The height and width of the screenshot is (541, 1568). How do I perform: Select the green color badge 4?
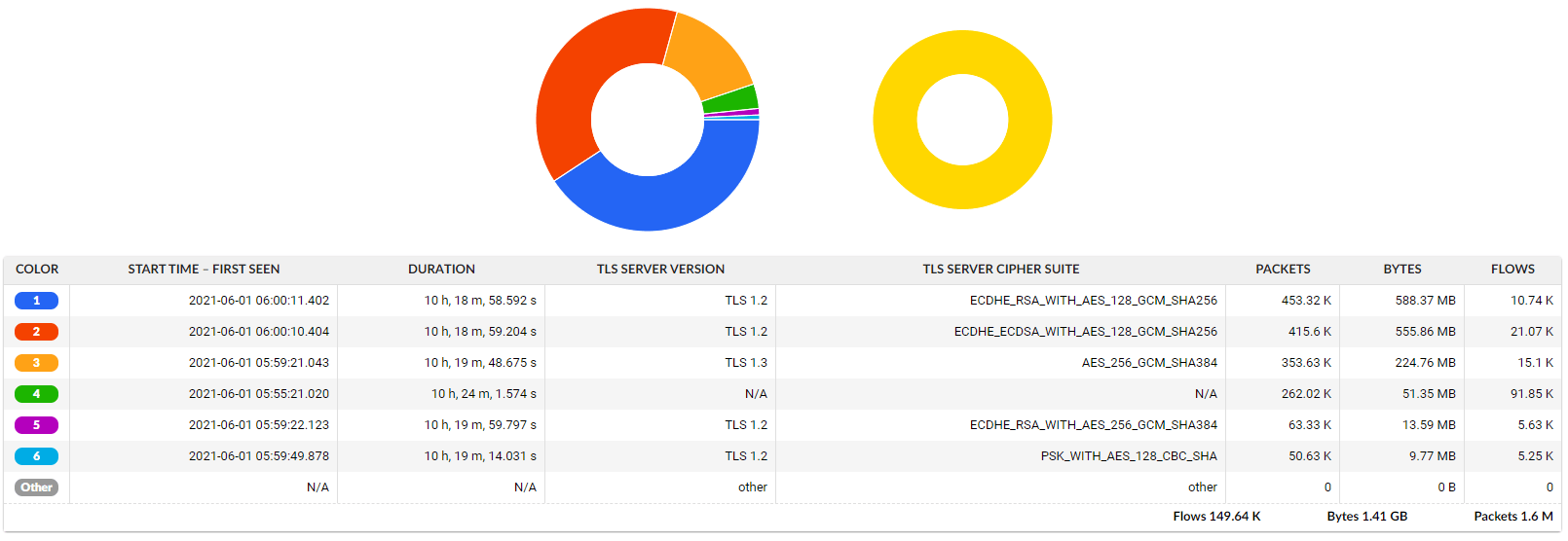click(x=36, y=394)
